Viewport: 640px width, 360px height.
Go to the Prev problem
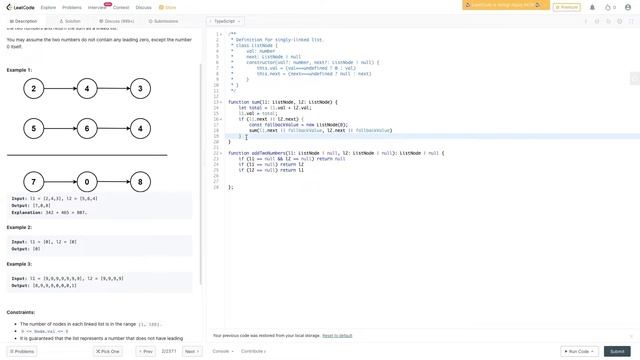tap(145, 351)
